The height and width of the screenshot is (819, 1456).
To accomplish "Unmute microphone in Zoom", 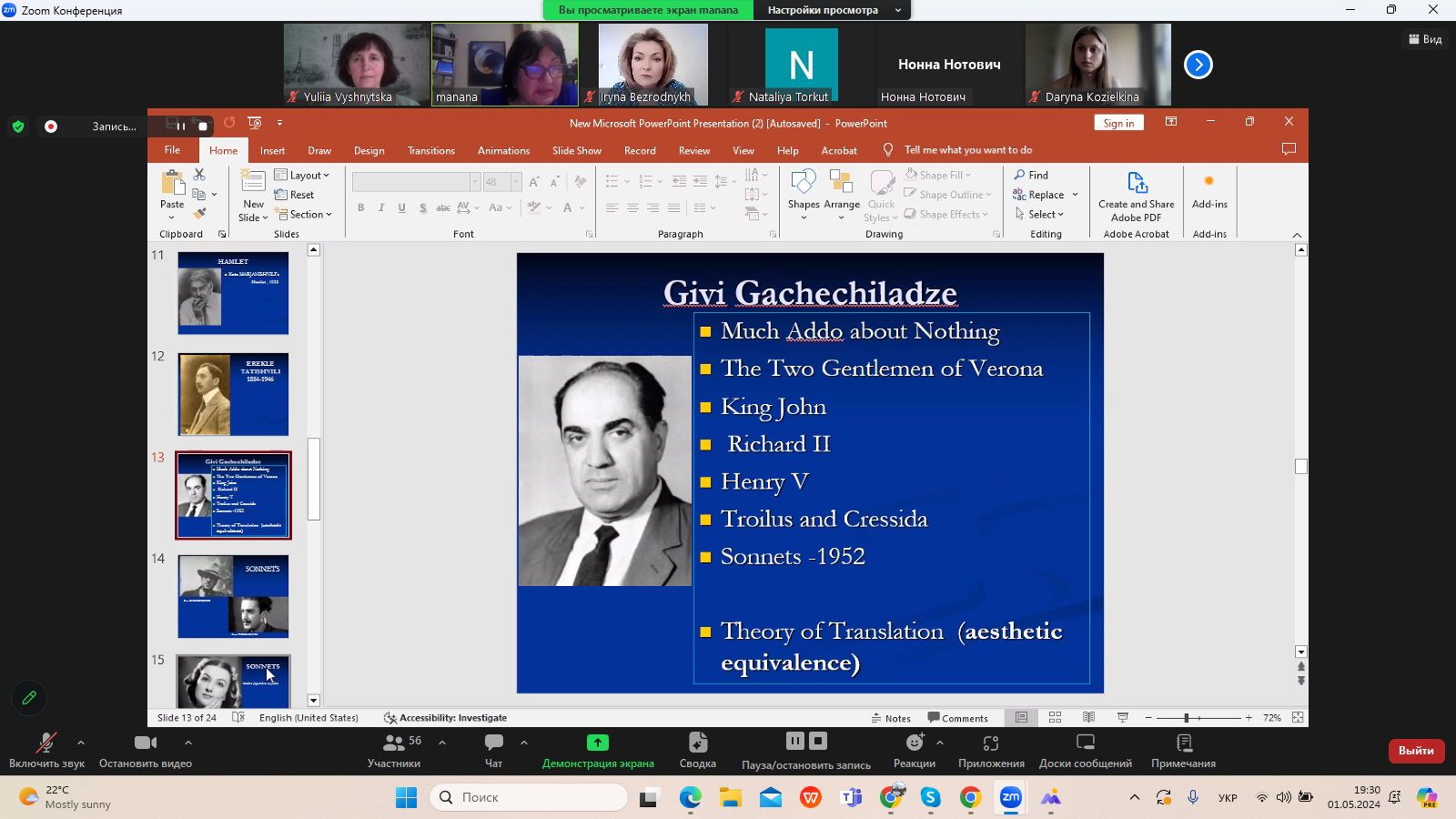I will 45,750.
